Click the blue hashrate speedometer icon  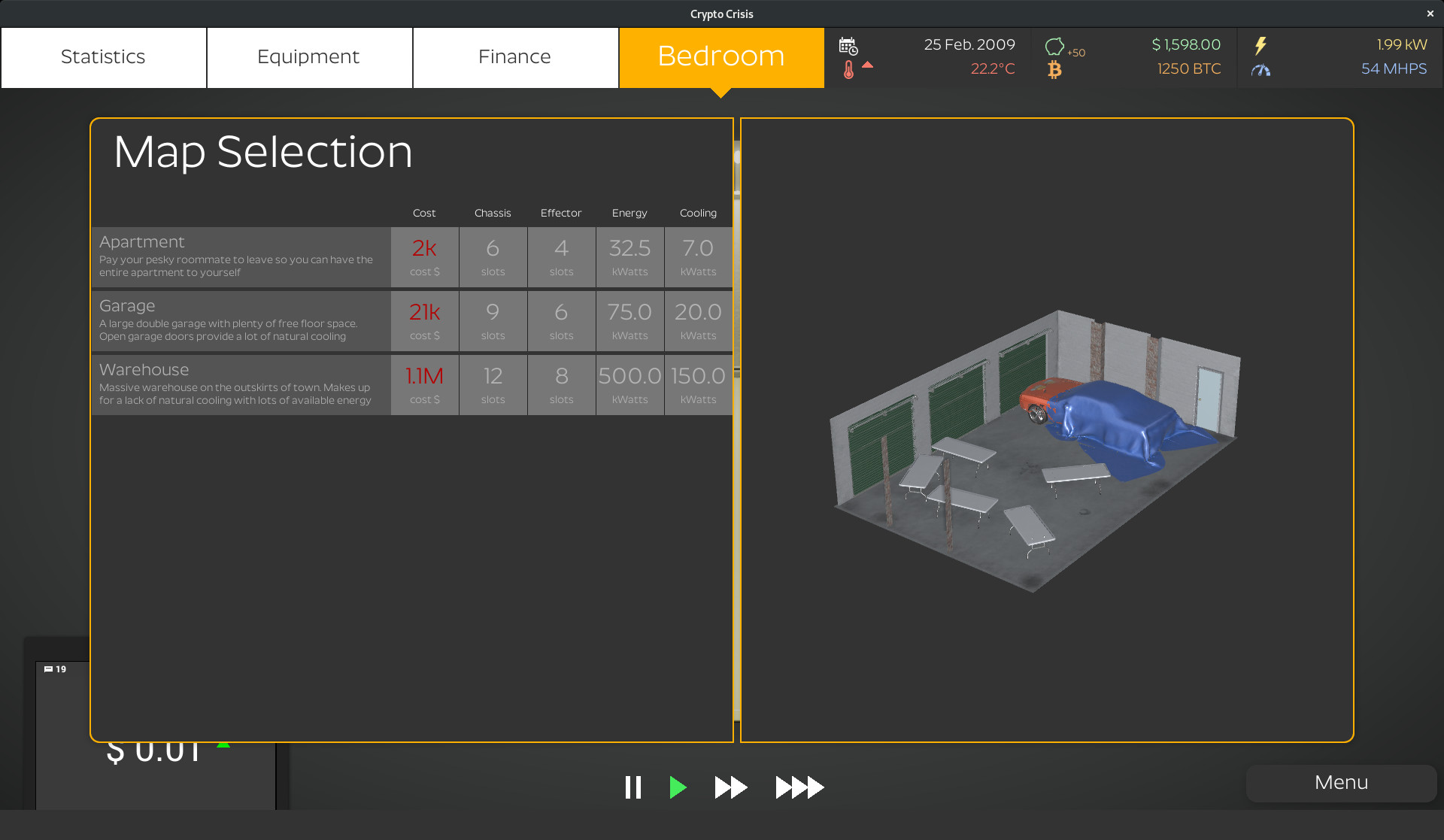pyautogui.click(x=1260, y=70)
